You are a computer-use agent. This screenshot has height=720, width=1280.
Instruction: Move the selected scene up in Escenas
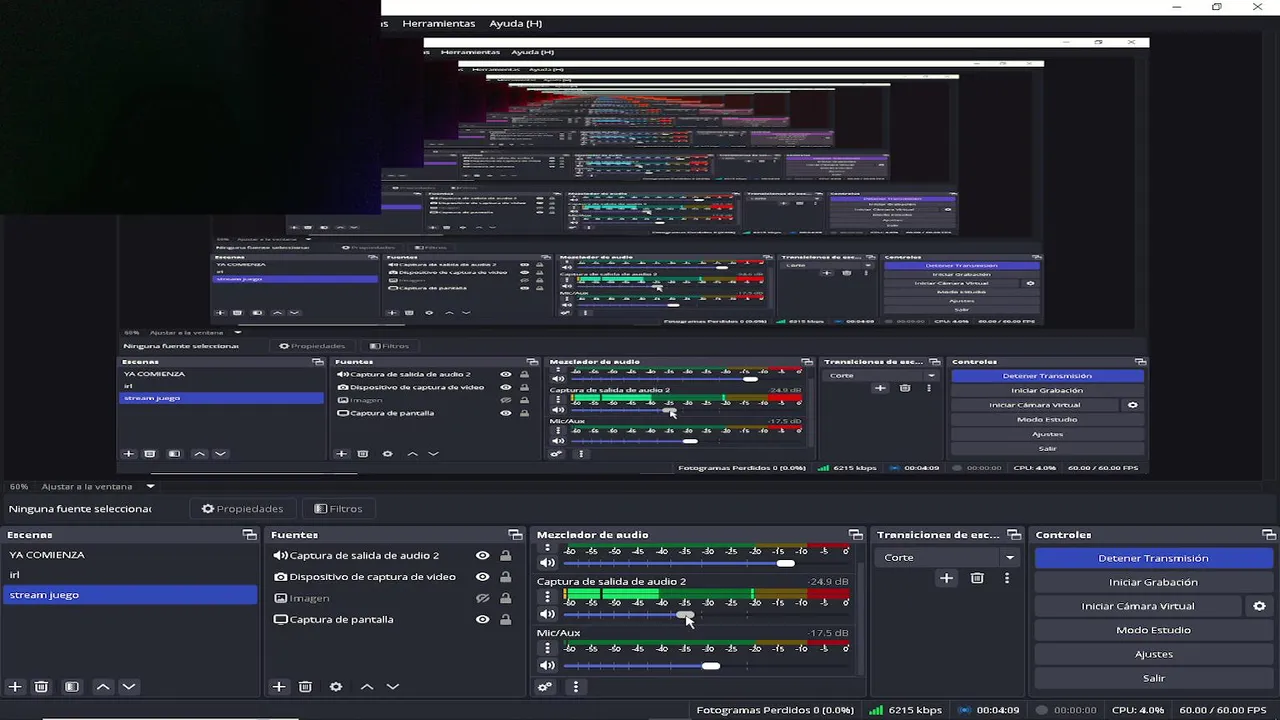pos(103,687)
